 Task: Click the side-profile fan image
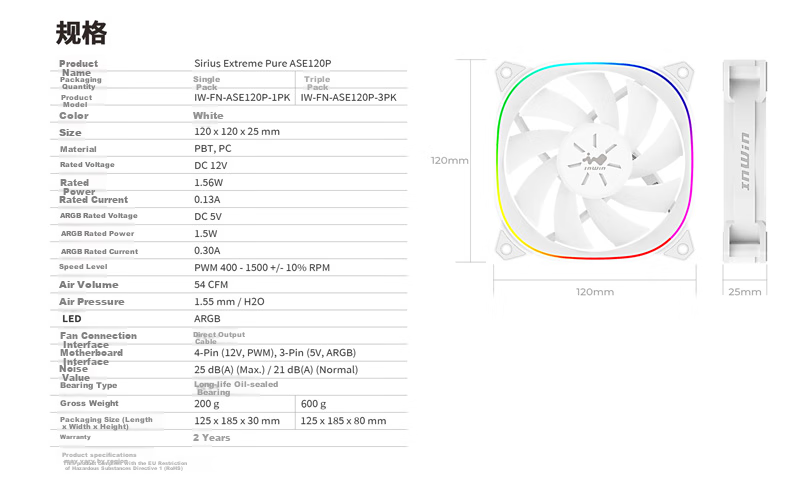pos(745,161)
